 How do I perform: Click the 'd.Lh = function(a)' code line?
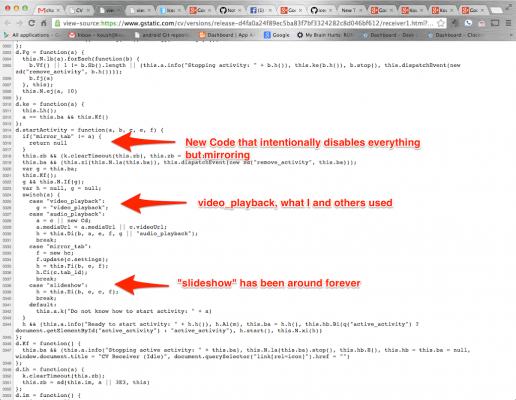point(50,370)
